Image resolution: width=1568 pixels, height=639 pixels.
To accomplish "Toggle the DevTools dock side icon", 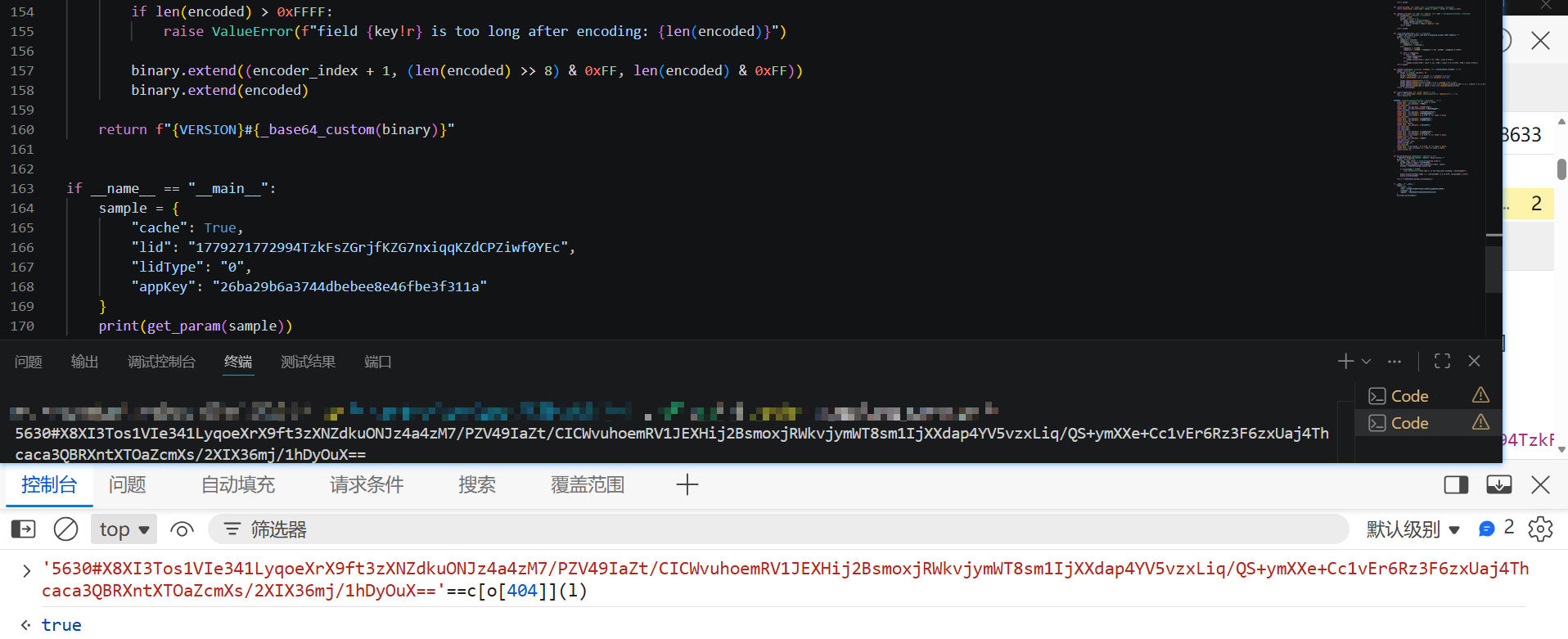I will tap(1456, 484).
